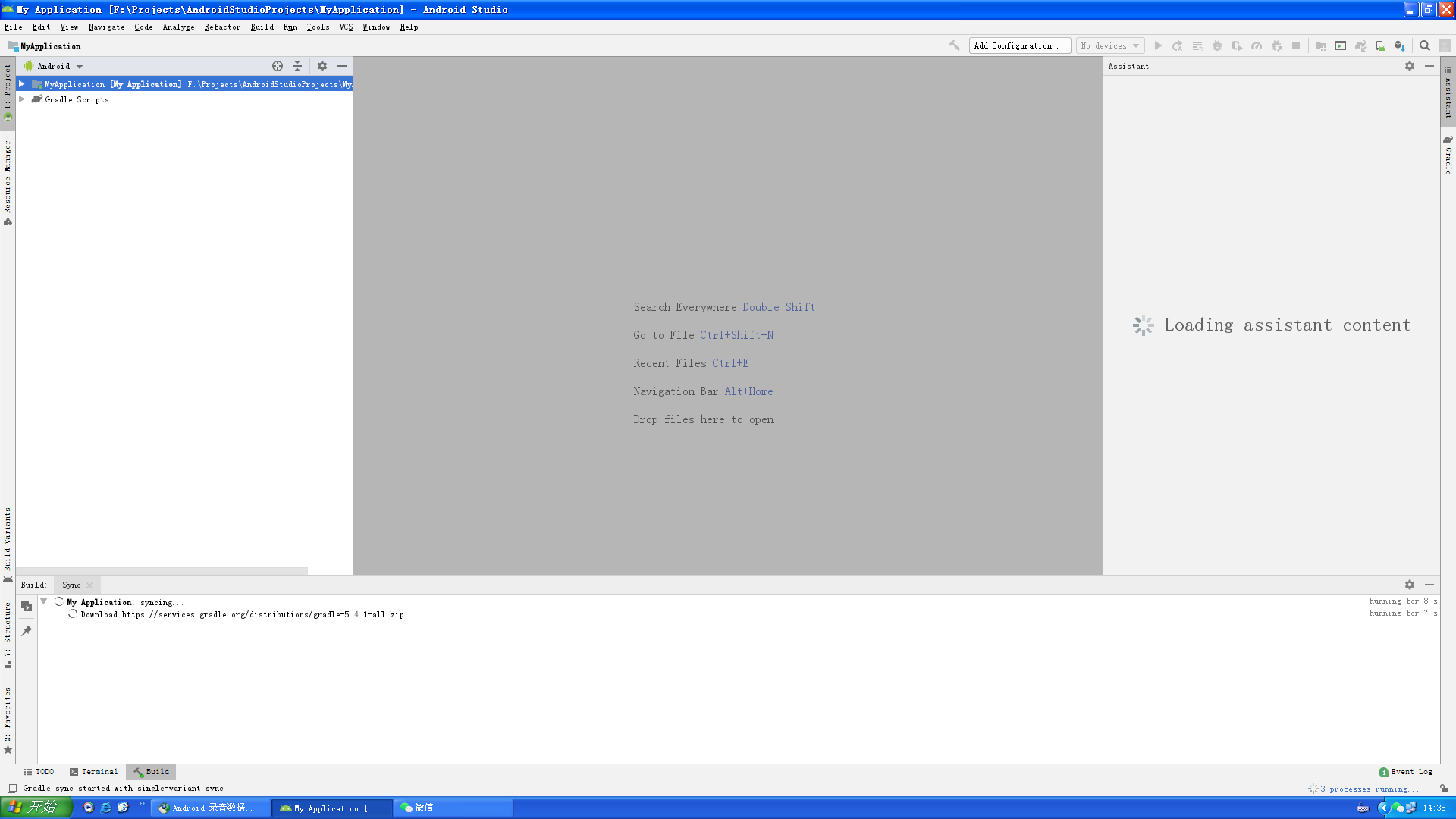Click MyApplication in the navigation bar breadcrumb

[44, 46]
